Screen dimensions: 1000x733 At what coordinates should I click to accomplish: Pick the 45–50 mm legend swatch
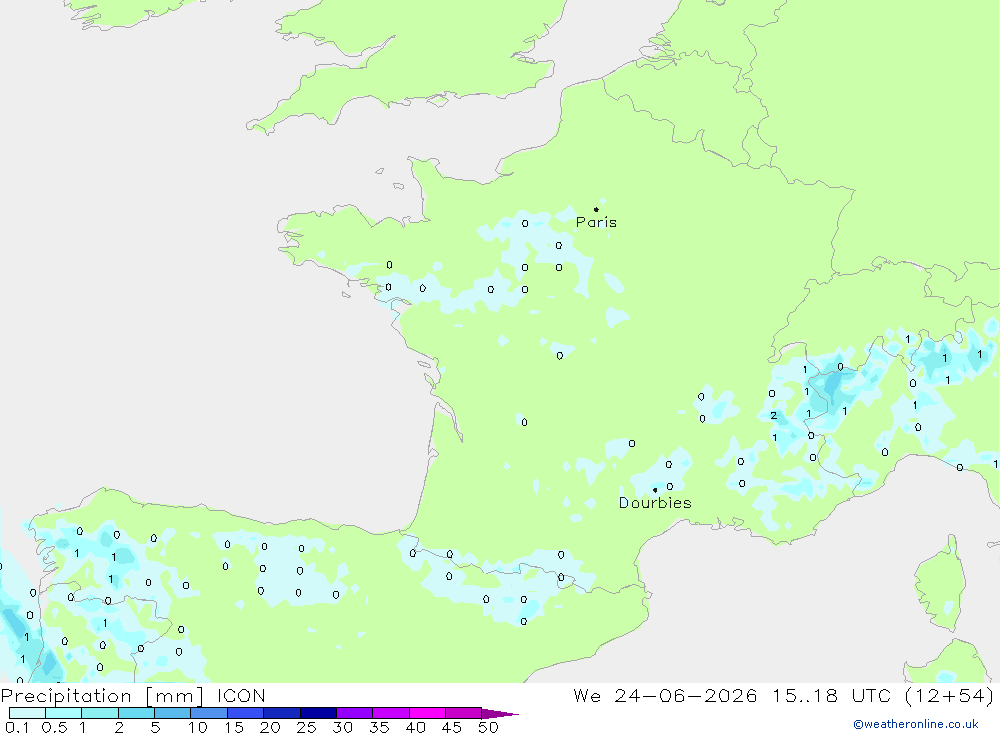coord(464,713)
